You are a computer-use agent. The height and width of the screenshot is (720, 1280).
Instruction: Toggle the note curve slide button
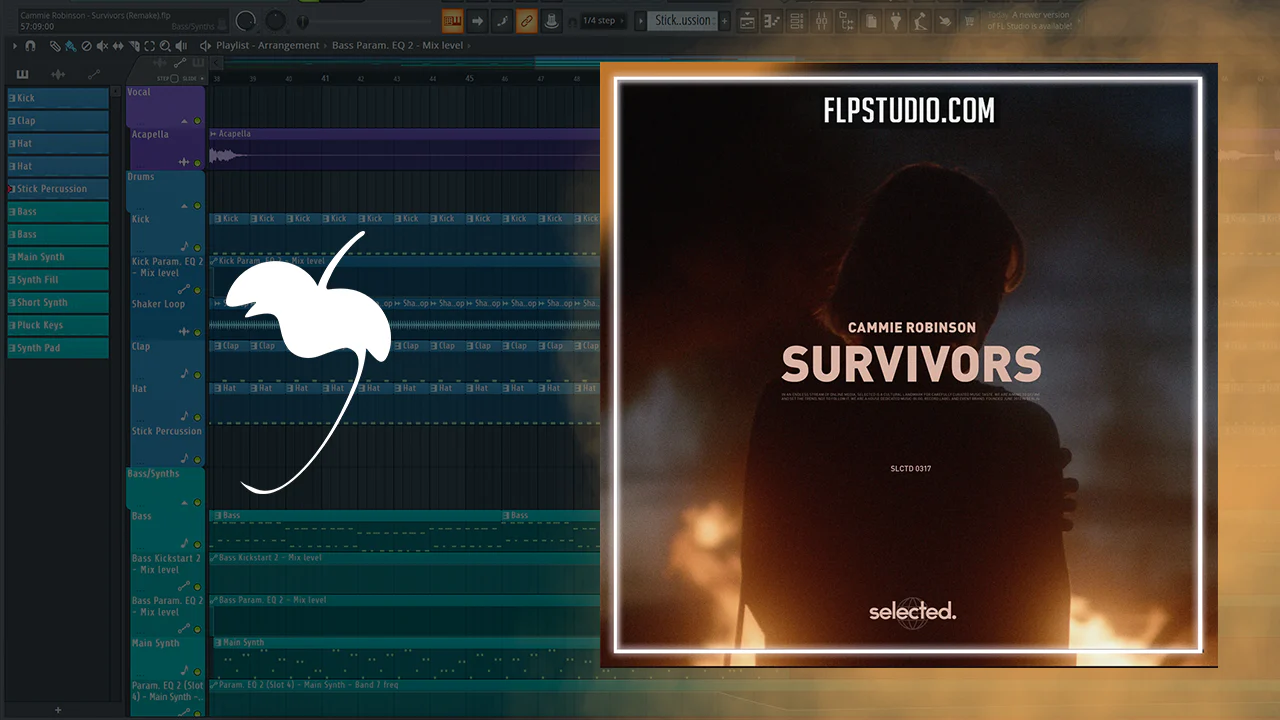(502, 20)
